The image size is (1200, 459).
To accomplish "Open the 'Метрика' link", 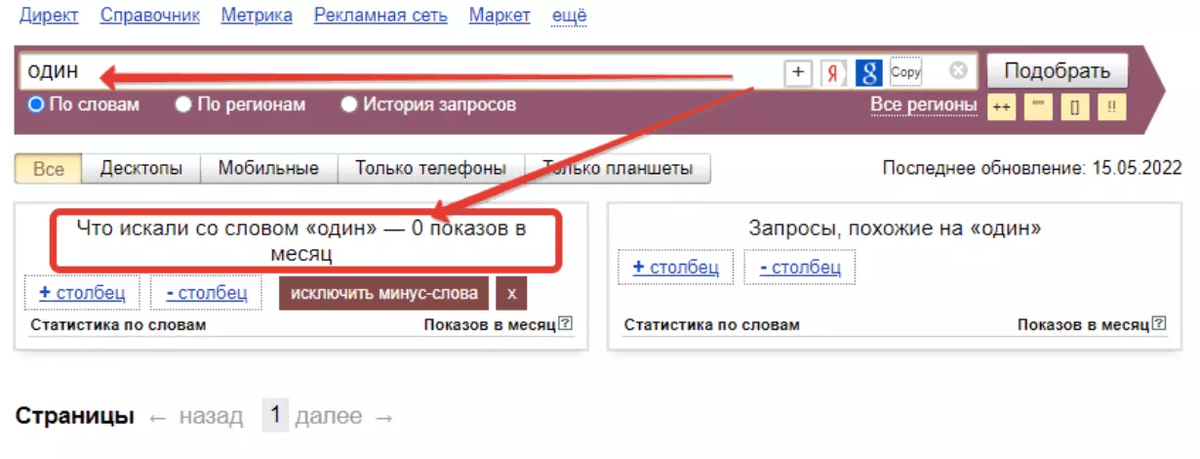I will coord(257,16).
